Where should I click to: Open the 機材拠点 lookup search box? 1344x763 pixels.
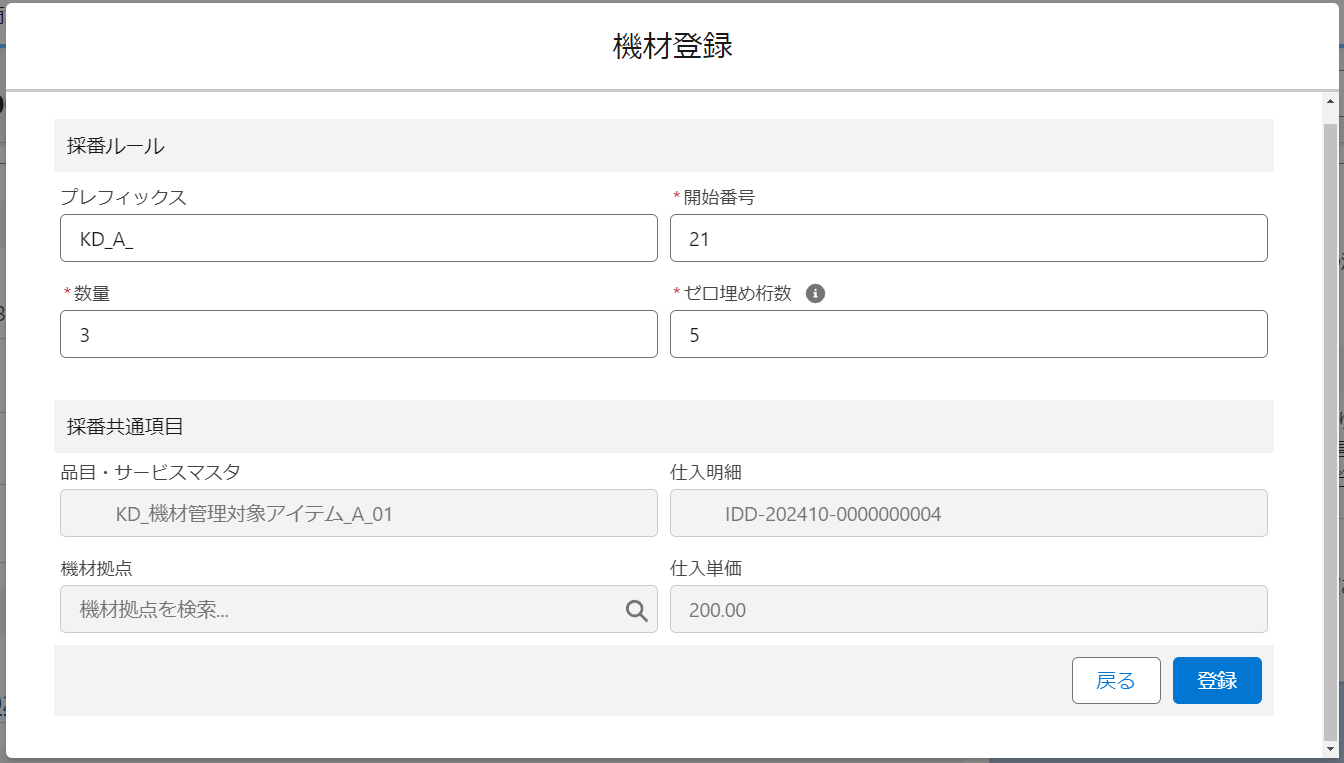coord(340,610)
